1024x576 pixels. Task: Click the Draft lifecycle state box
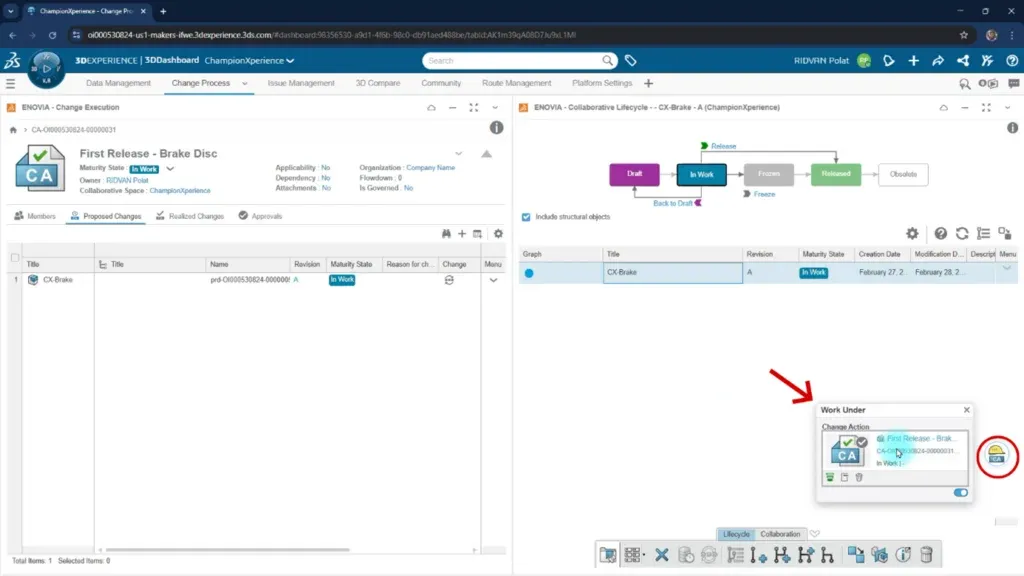(634, 174)
